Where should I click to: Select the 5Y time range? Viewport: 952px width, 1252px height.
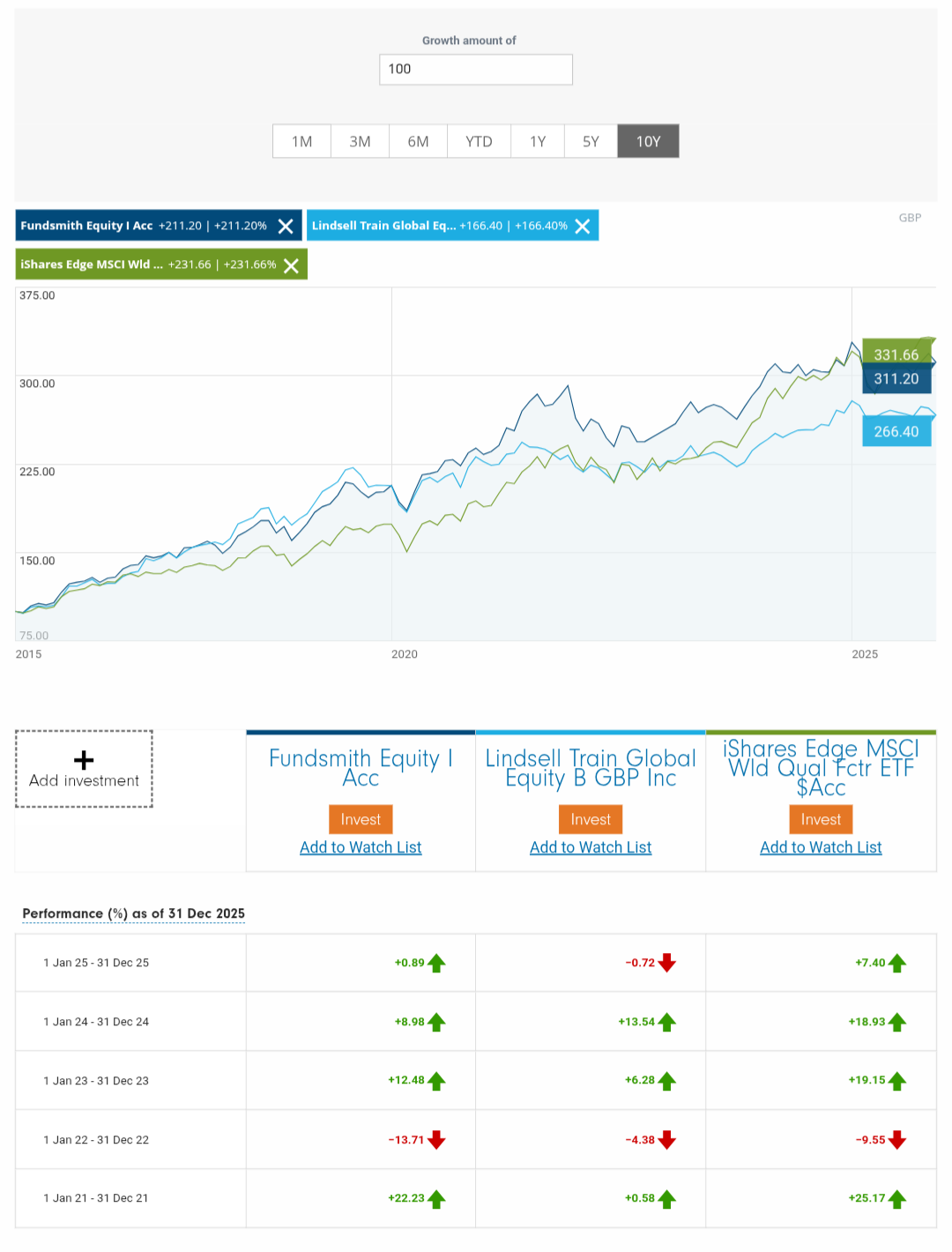coord(591,141)
